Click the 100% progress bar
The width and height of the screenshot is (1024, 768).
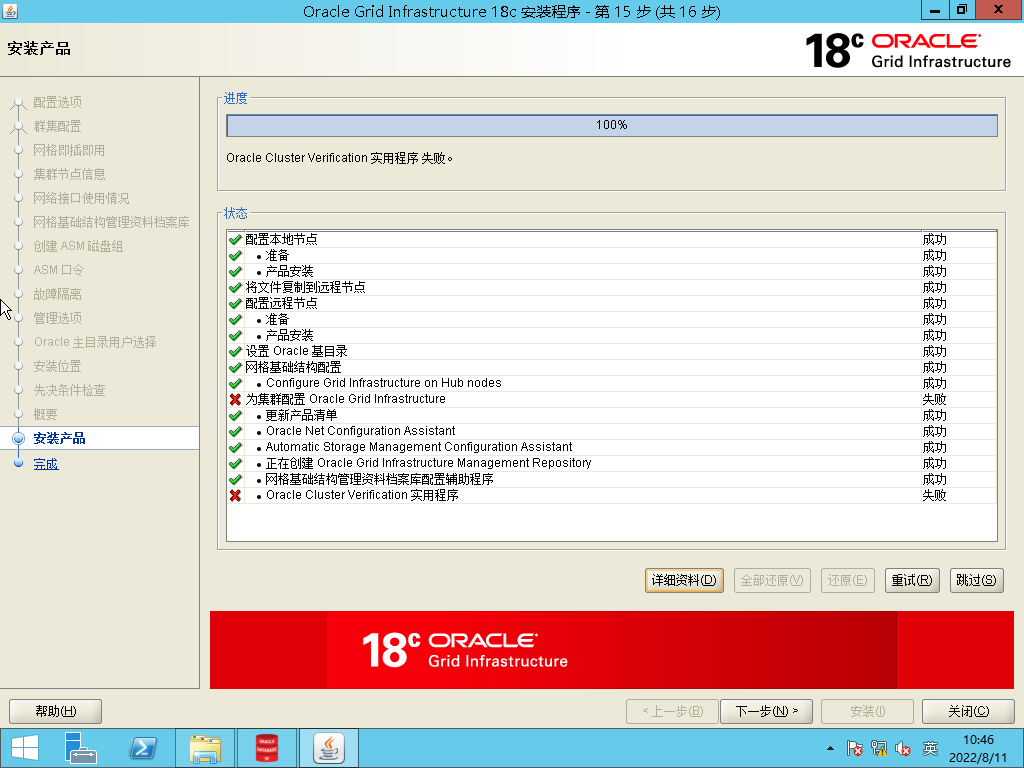[x=611, y=125]
